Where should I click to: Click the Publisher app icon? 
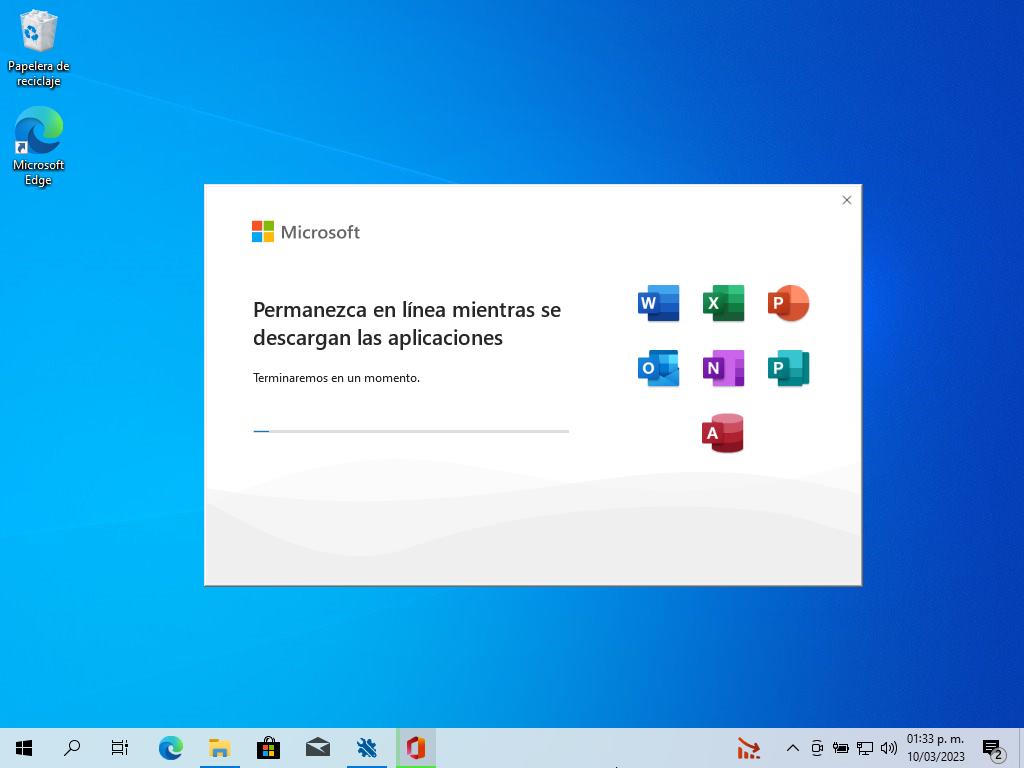788,368
